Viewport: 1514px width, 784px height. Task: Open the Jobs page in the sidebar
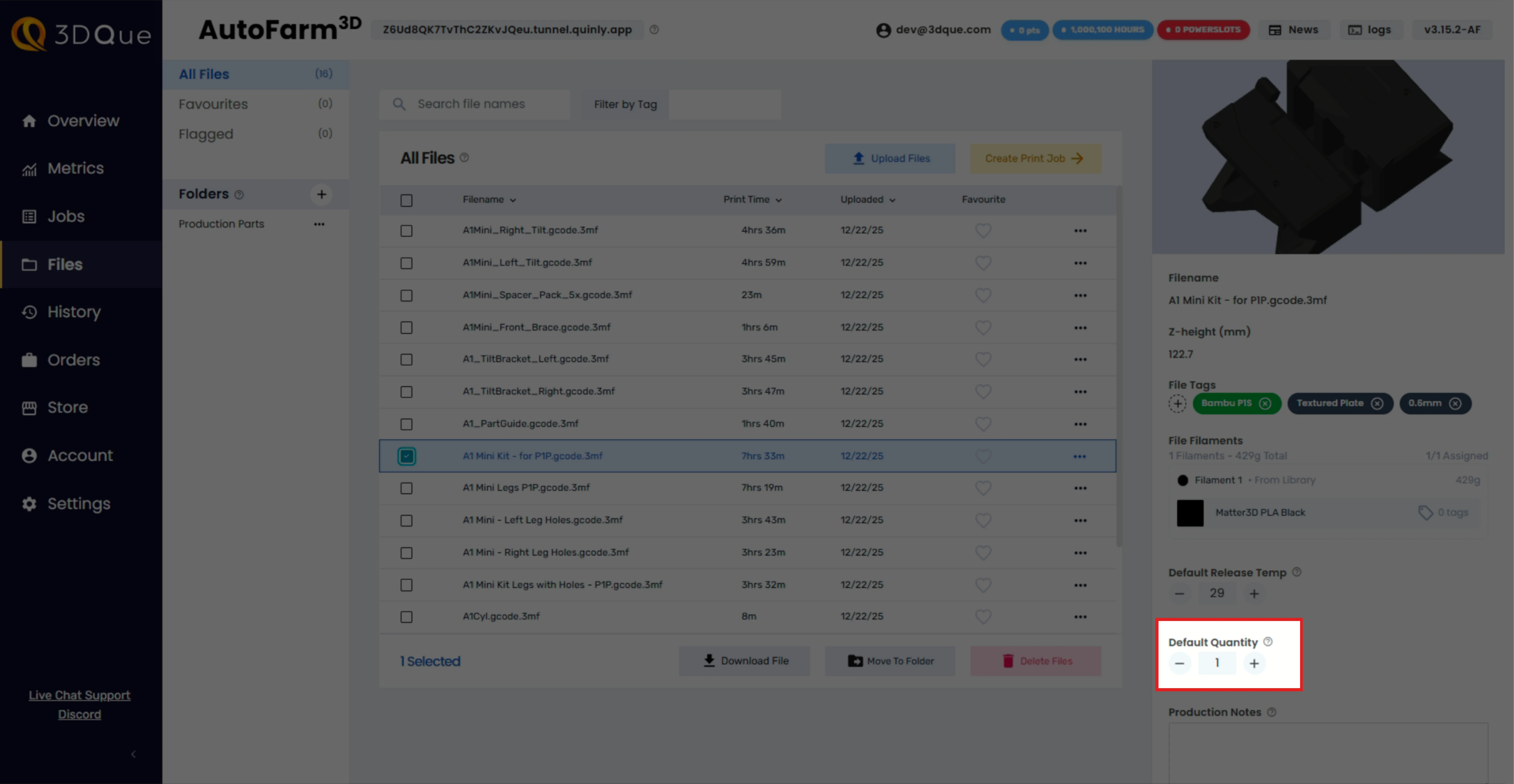pos(66,216)
